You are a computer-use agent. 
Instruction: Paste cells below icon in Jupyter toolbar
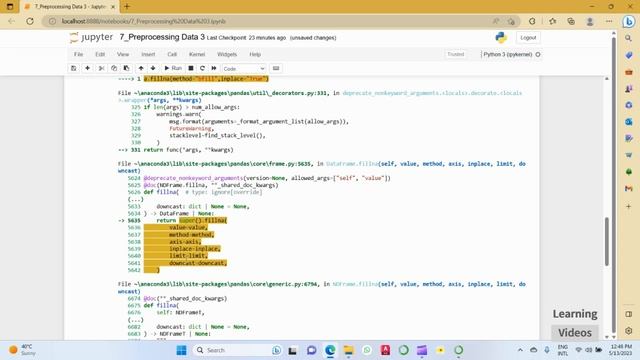[x=127, y=68]
